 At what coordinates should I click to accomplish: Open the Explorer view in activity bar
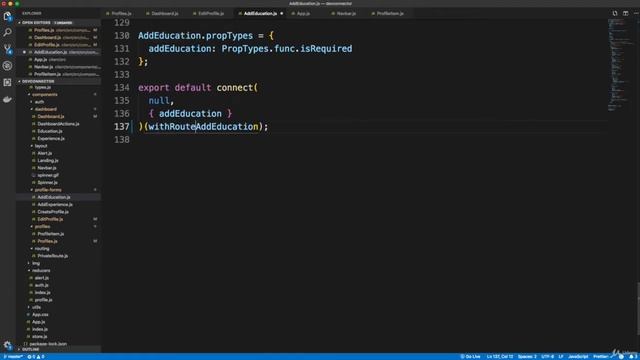point(7,16)
